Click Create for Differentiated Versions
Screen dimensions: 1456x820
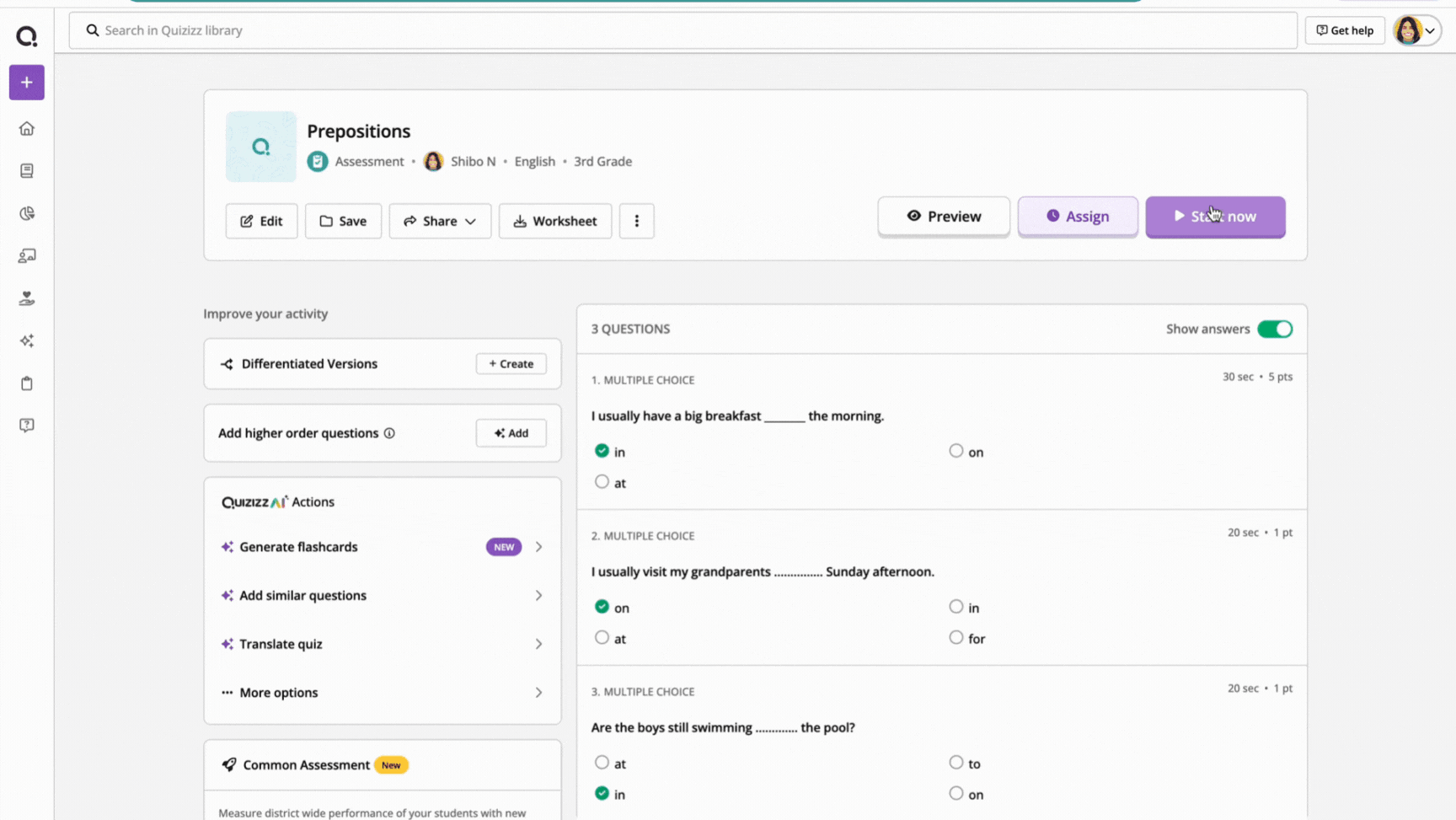click(x=511, y=364)
